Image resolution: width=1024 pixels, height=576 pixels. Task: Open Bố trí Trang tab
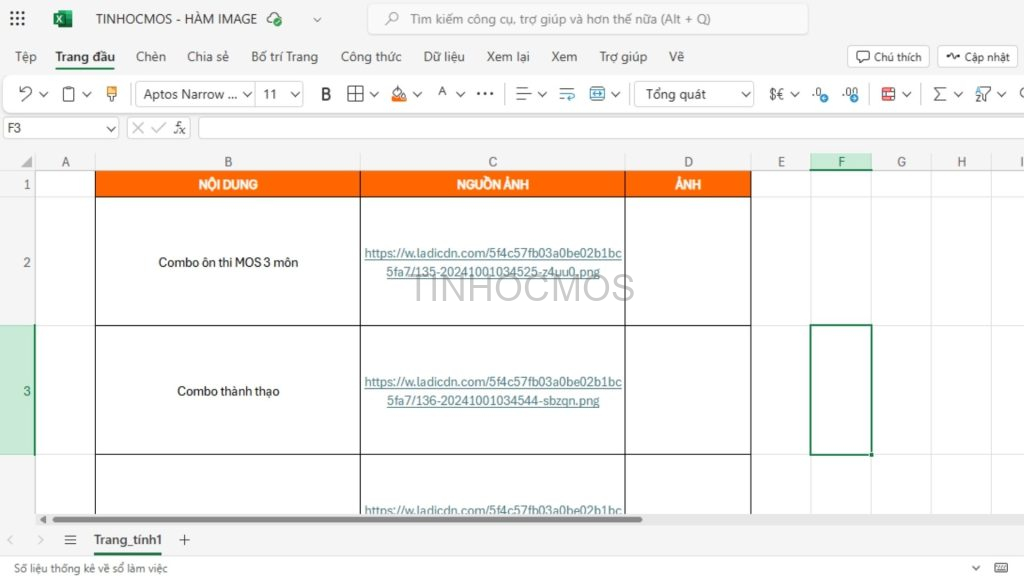click(x=284, y=57)
